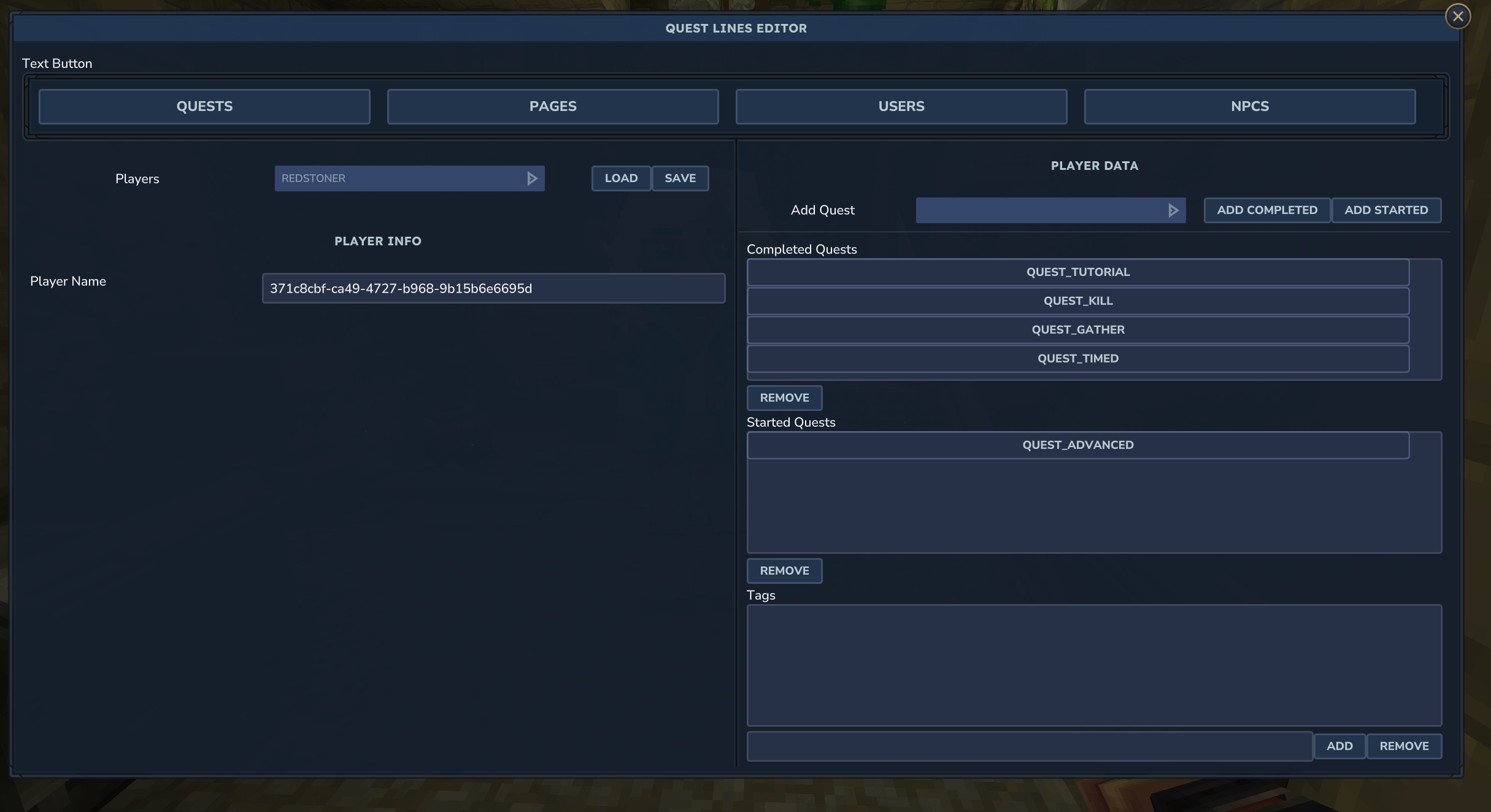Click the Add Started button
This screenshot has width=1491, height=812.
1387,210
